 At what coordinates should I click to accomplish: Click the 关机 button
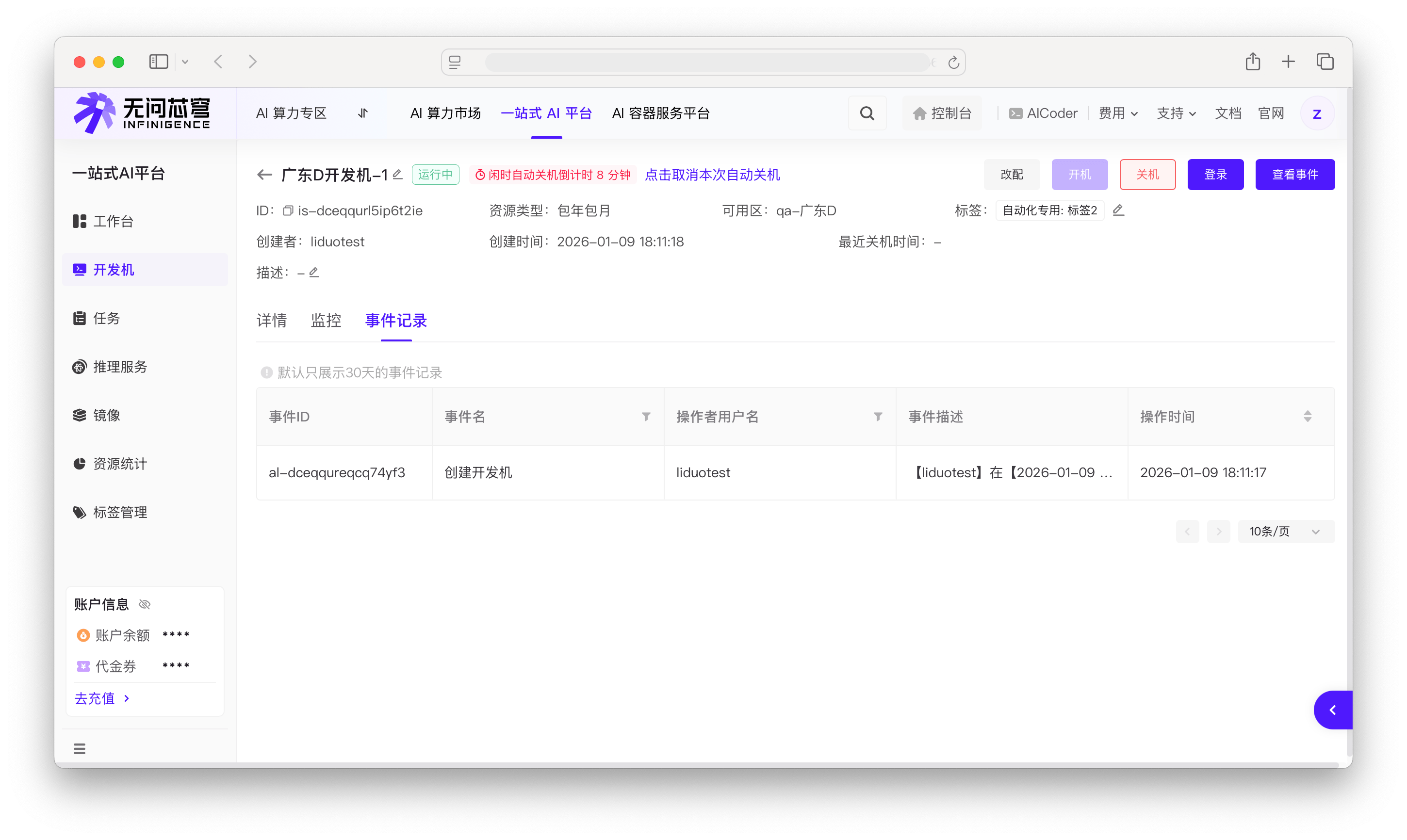tap(1147, 175)
